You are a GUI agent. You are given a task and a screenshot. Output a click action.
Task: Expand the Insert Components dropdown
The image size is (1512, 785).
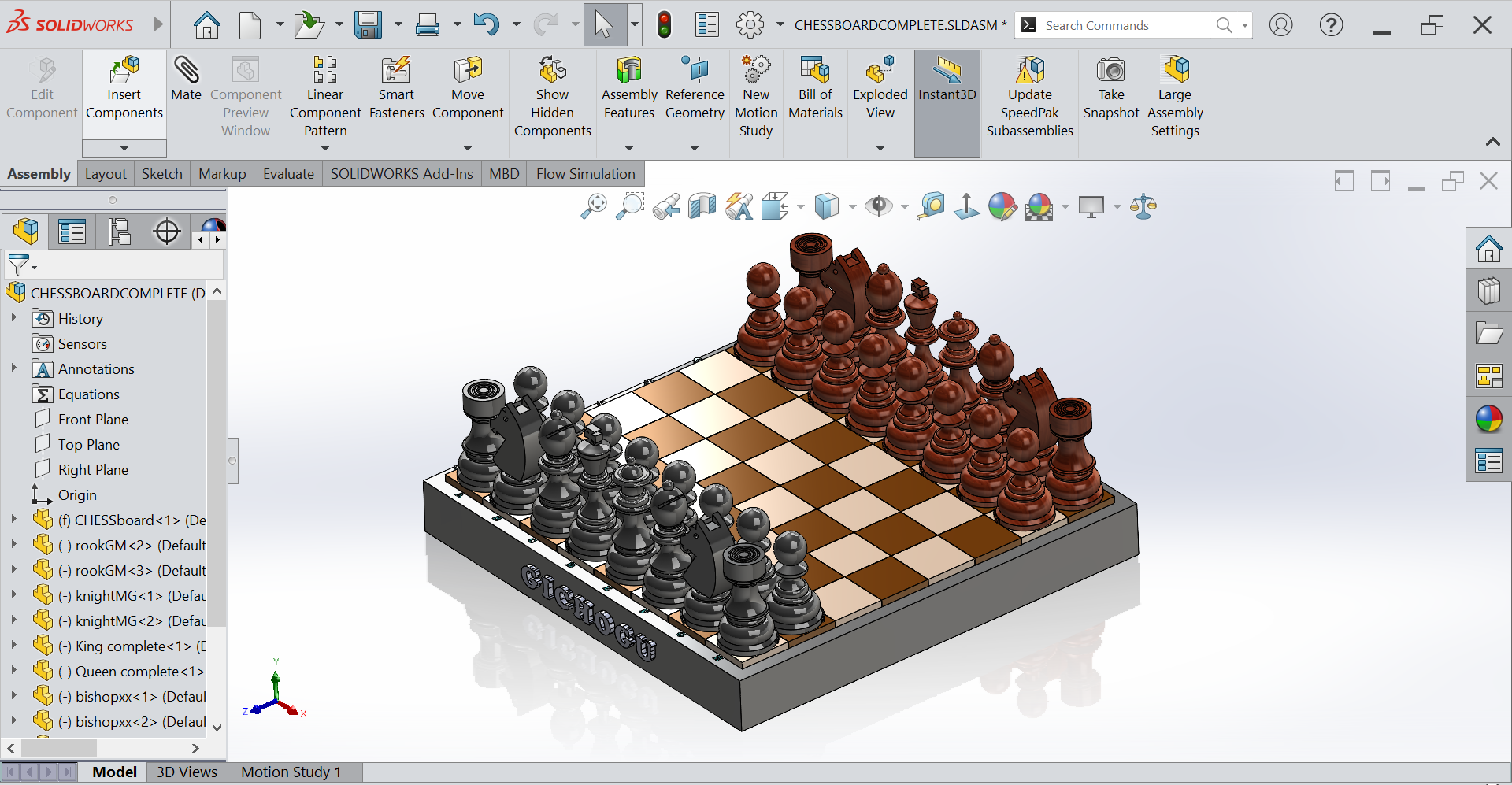point(124,148)
